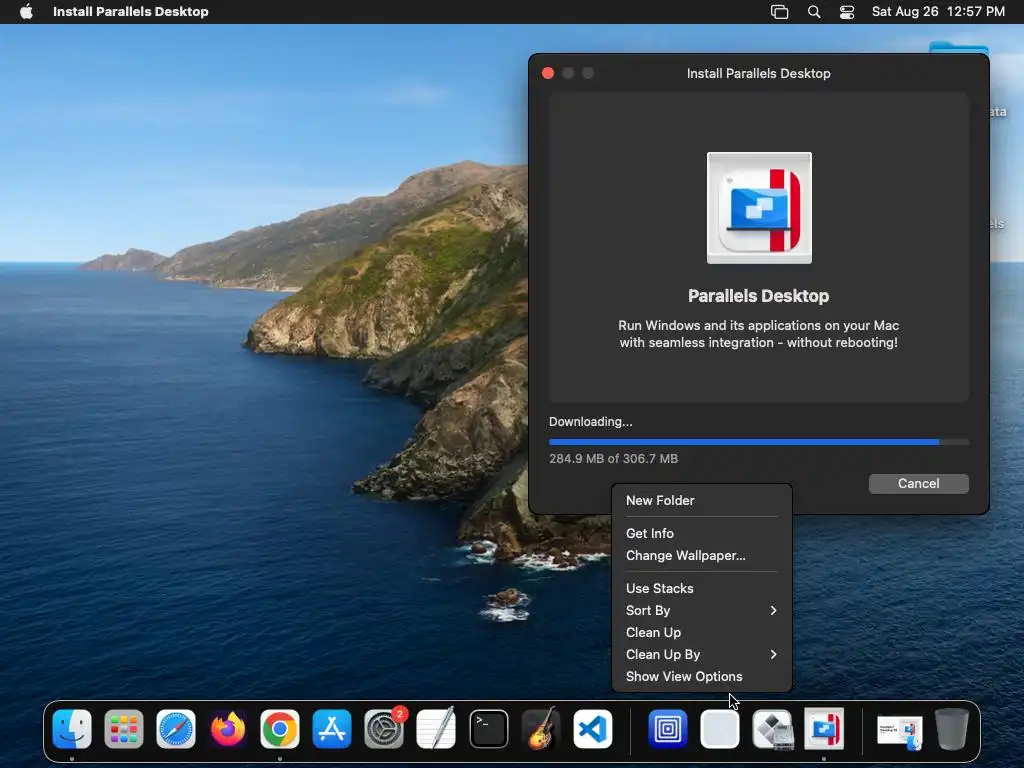This screenshot has height=768, width=1024.
Task: Choose New Folder from the context menu
Action: 702,500
